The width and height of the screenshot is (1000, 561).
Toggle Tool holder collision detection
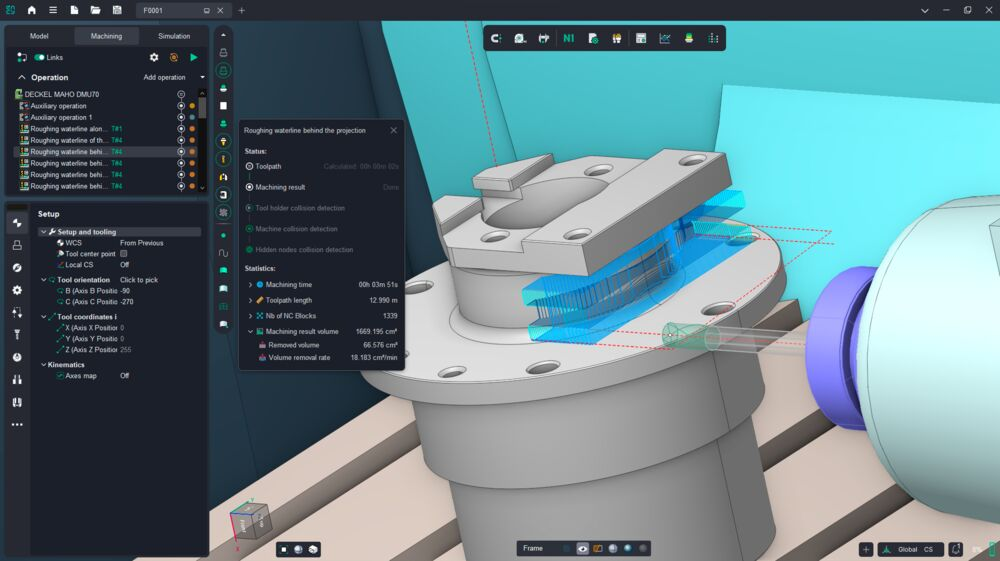click(249, 208)
